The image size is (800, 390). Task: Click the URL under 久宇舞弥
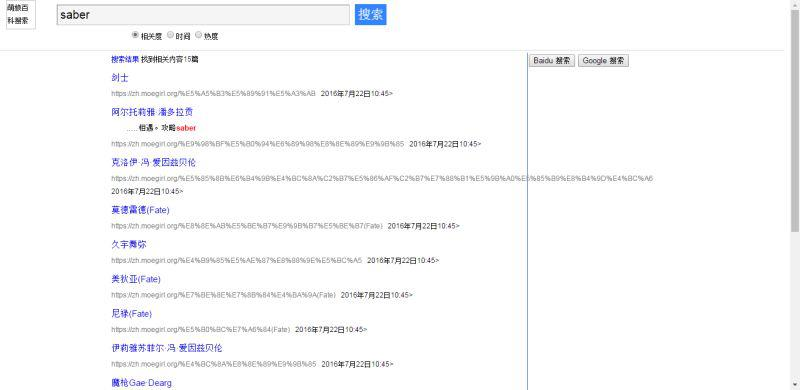(237, 260)
